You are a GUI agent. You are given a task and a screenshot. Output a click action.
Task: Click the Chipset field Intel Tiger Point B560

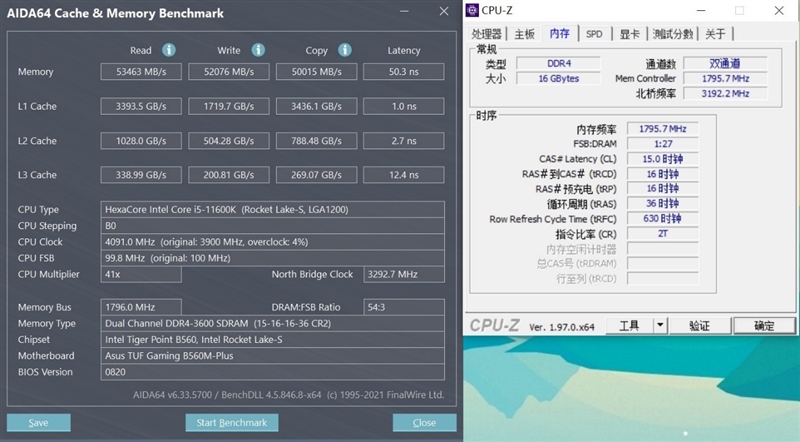click(272, 339)
